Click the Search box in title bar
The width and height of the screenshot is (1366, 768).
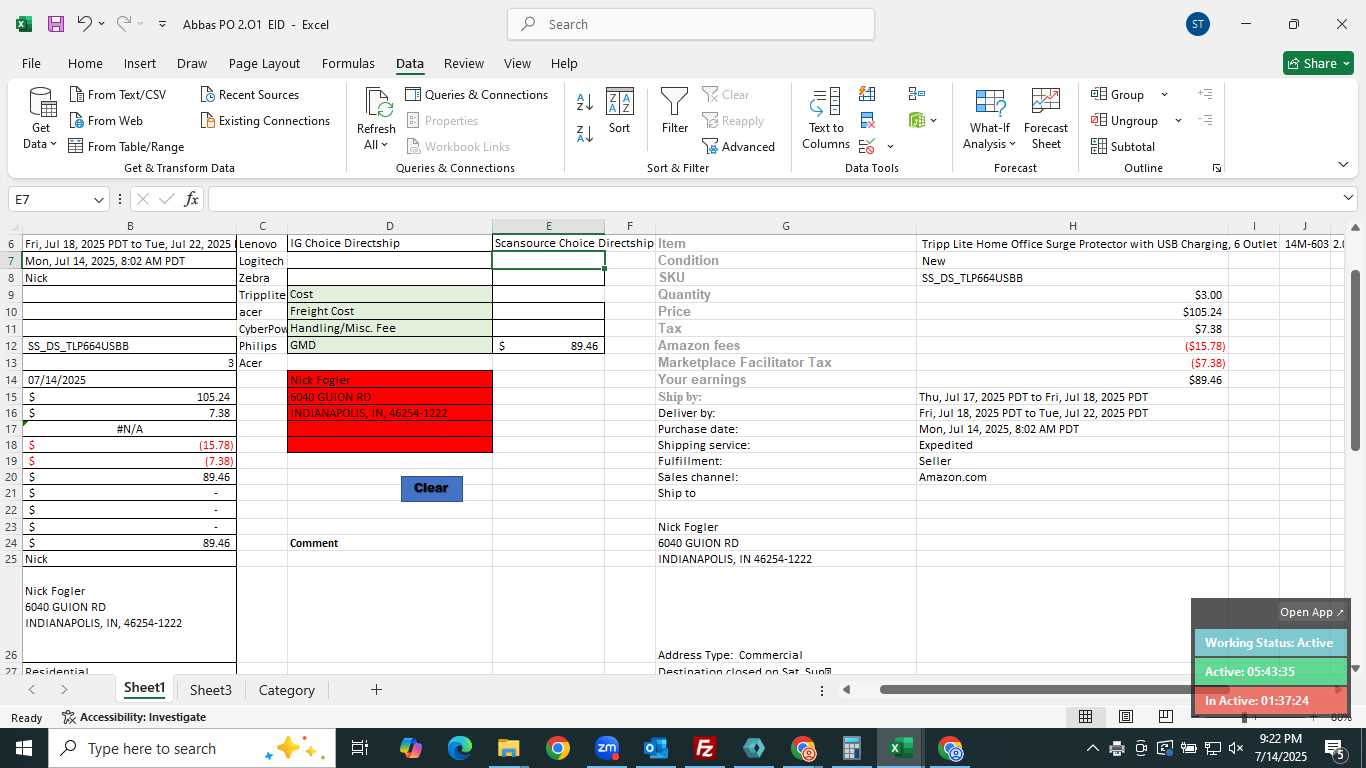point(691,24)
